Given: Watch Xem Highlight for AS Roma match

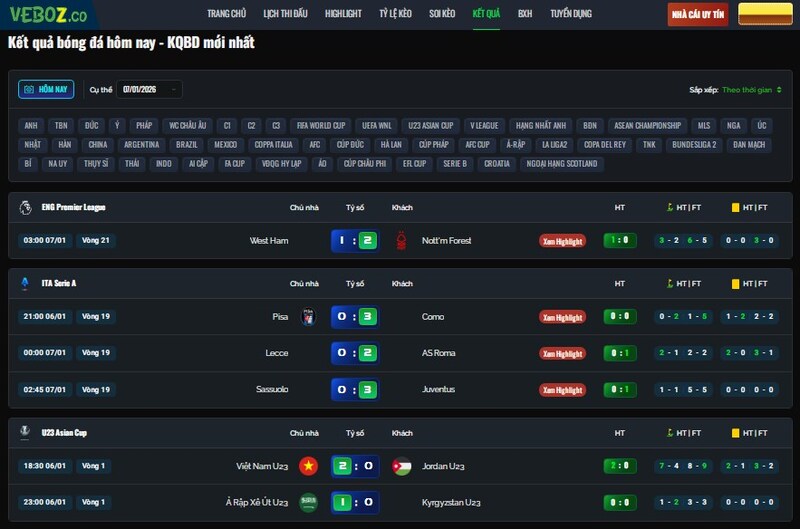Looking at the screenshot, I should point(562,353).
